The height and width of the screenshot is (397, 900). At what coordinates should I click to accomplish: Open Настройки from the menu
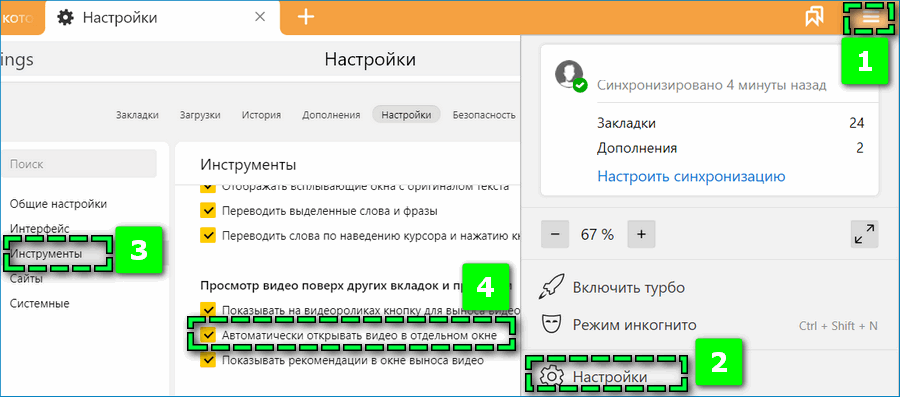(x=610, y=377)
